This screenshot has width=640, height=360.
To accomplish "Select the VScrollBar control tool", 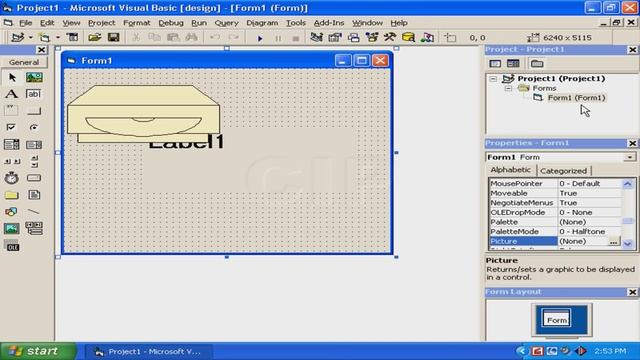I will coord(34,162).
